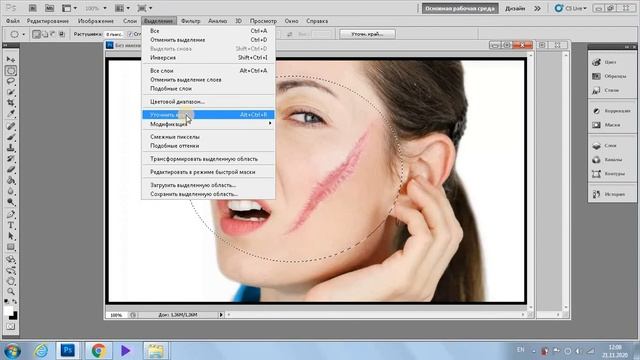Select the Rectangle shape tool
Viewport: 640px width, 360px height.
pos(11,247)
